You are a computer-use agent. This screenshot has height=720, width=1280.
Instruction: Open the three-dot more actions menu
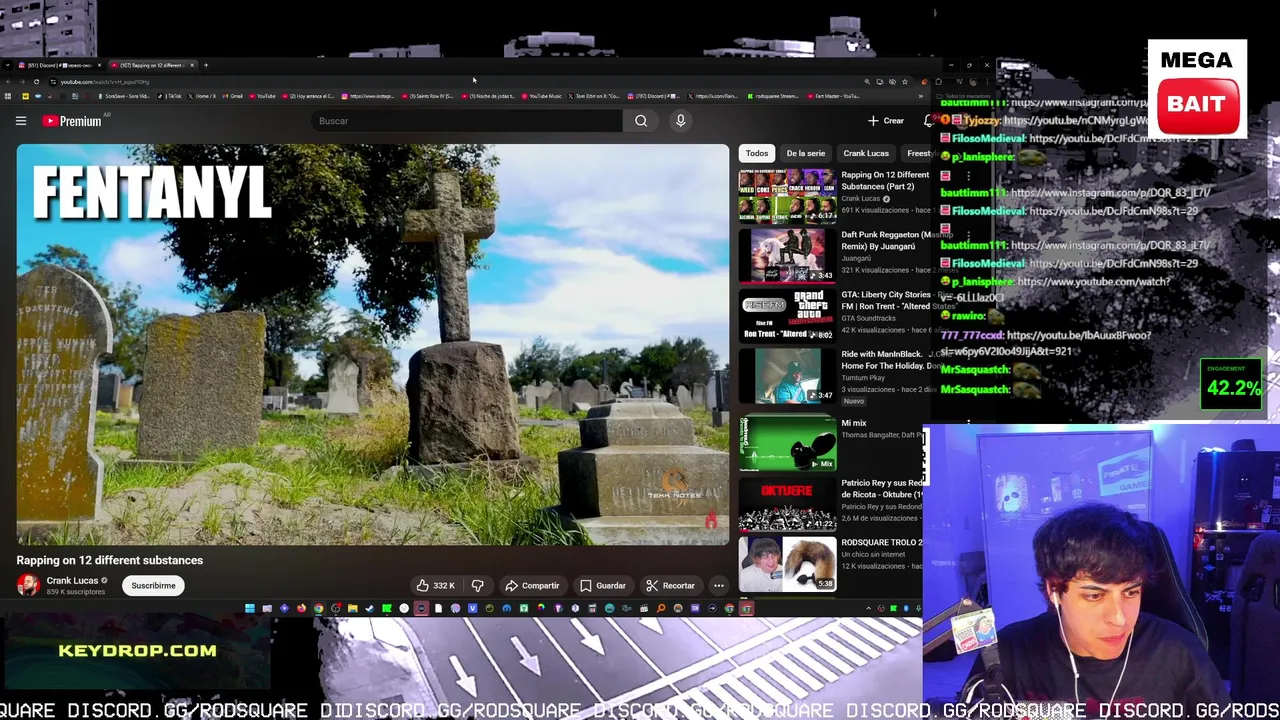pos(718,586)
